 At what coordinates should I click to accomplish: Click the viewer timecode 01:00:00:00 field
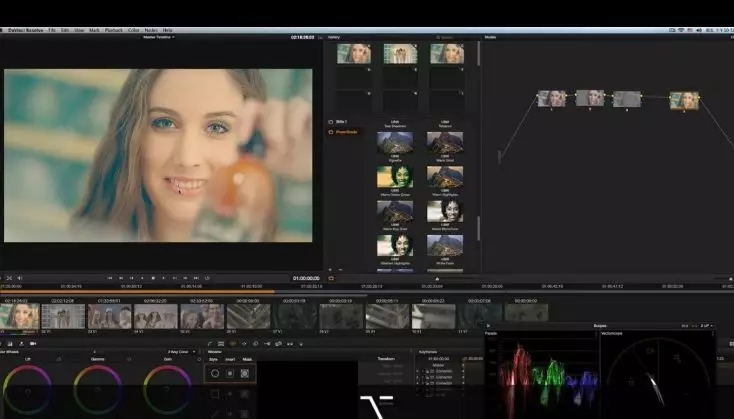point(306,278)
